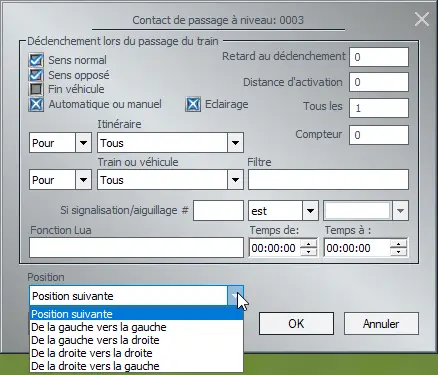Image resolution: width=438 pixels, height=375 pixels.
Task: Enable the Fin véhicule checkbox
Action: (36, 89)
